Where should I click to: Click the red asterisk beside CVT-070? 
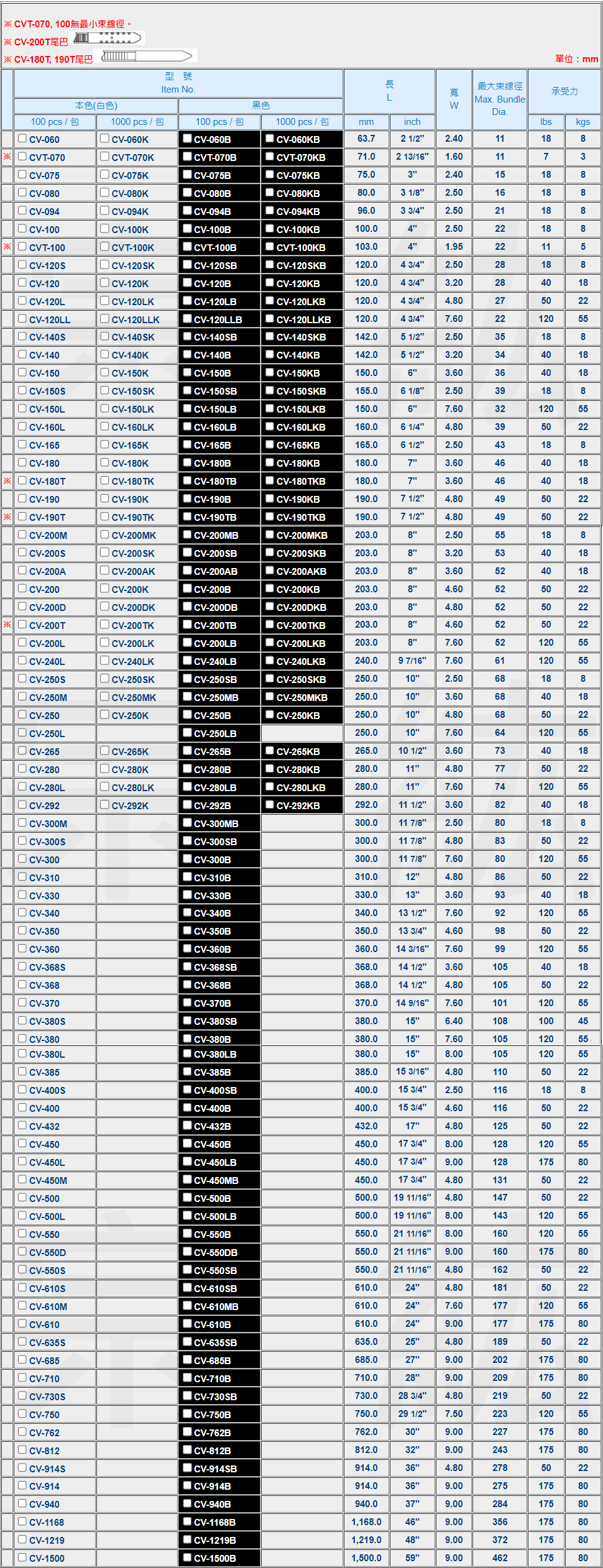point(7,157)
